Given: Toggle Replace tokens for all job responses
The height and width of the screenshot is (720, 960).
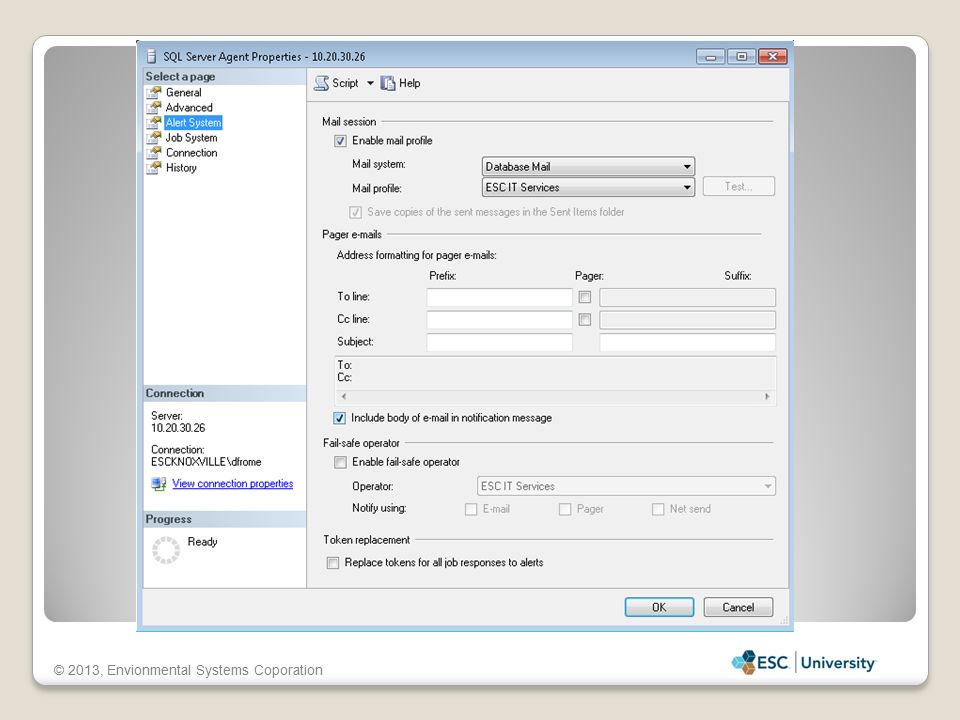Looking at the screenshot, I should pyautogui.click(x=333, y=563).
